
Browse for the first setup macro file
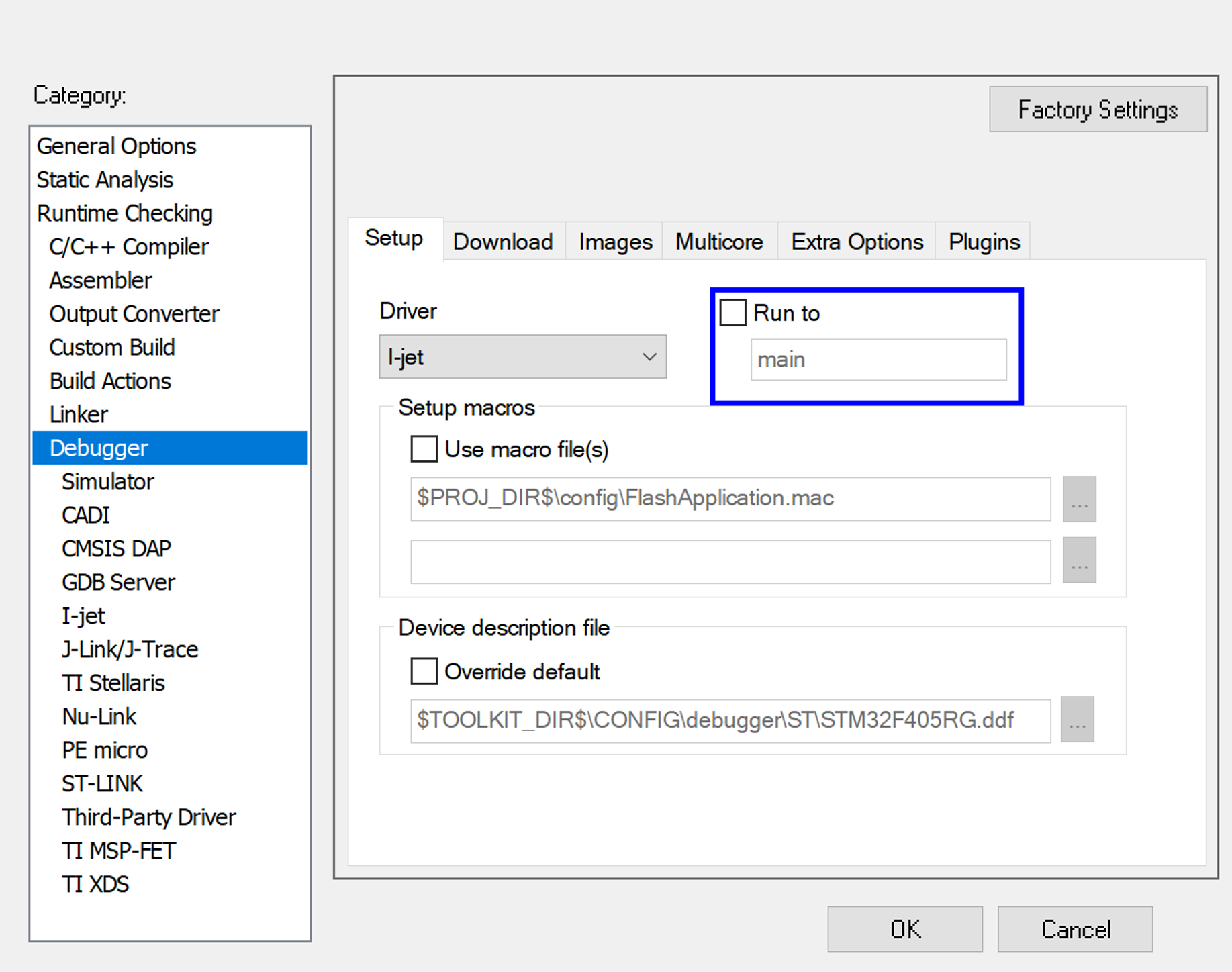[x=1079, y=499]
